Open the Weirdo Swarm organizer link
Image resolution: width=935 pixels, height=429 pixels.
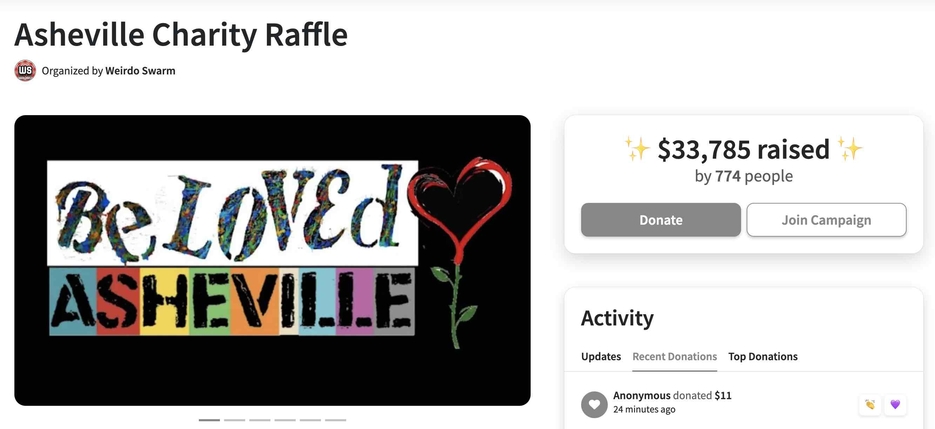[x=140, y=71]
